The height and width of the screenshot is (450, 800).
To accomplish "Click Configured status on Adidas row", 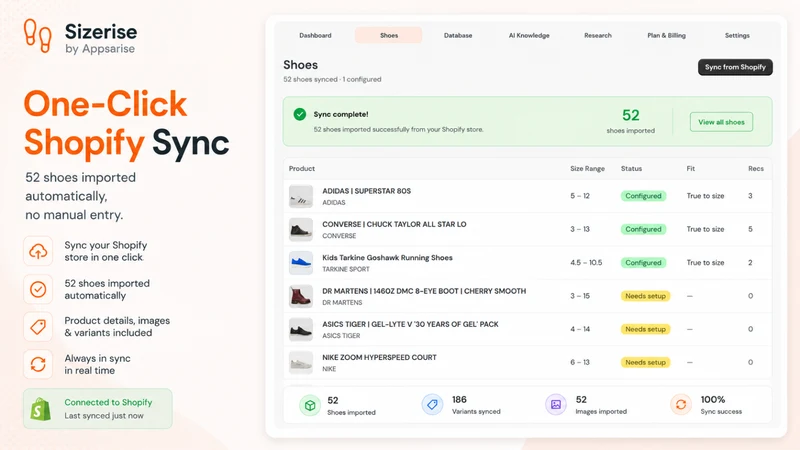I will tap(643, 196).
